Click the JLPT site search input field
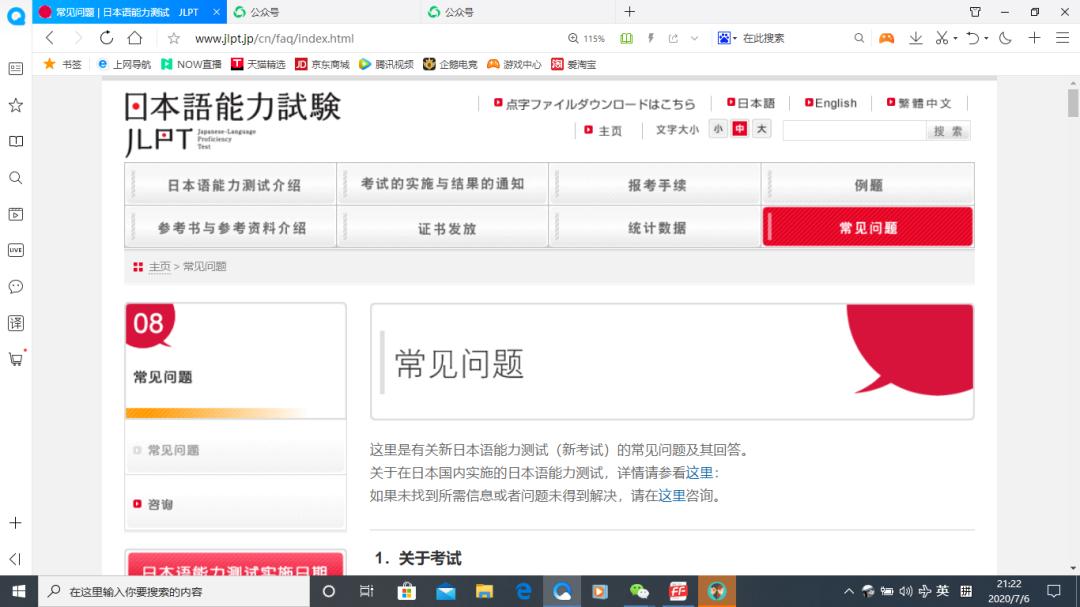Image resolution: width=1080 pixels, height=607 pixels. coord(855,130)
